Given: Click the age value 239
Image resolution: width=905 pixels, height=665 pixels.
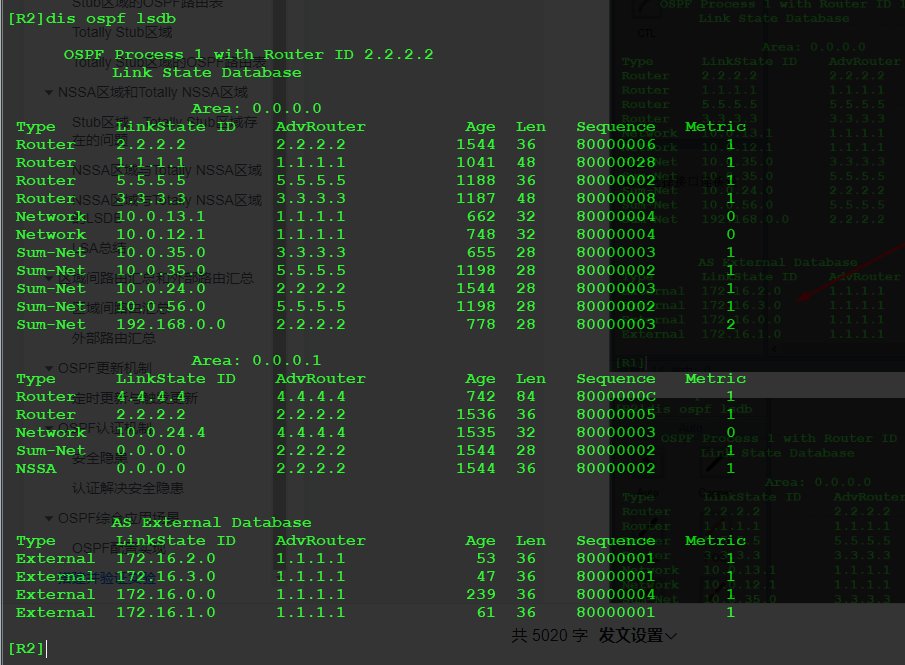Looking at the screenshot, I should (x=481, y=594).
